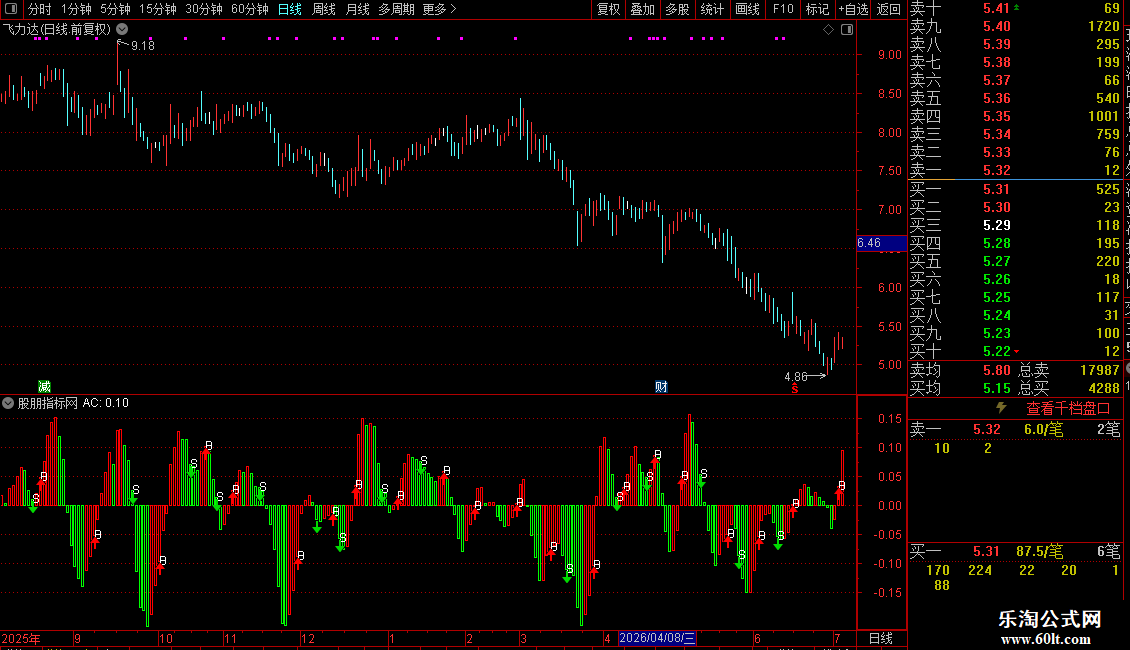Switch to 周线 weekly chart

tap(324, 9)
